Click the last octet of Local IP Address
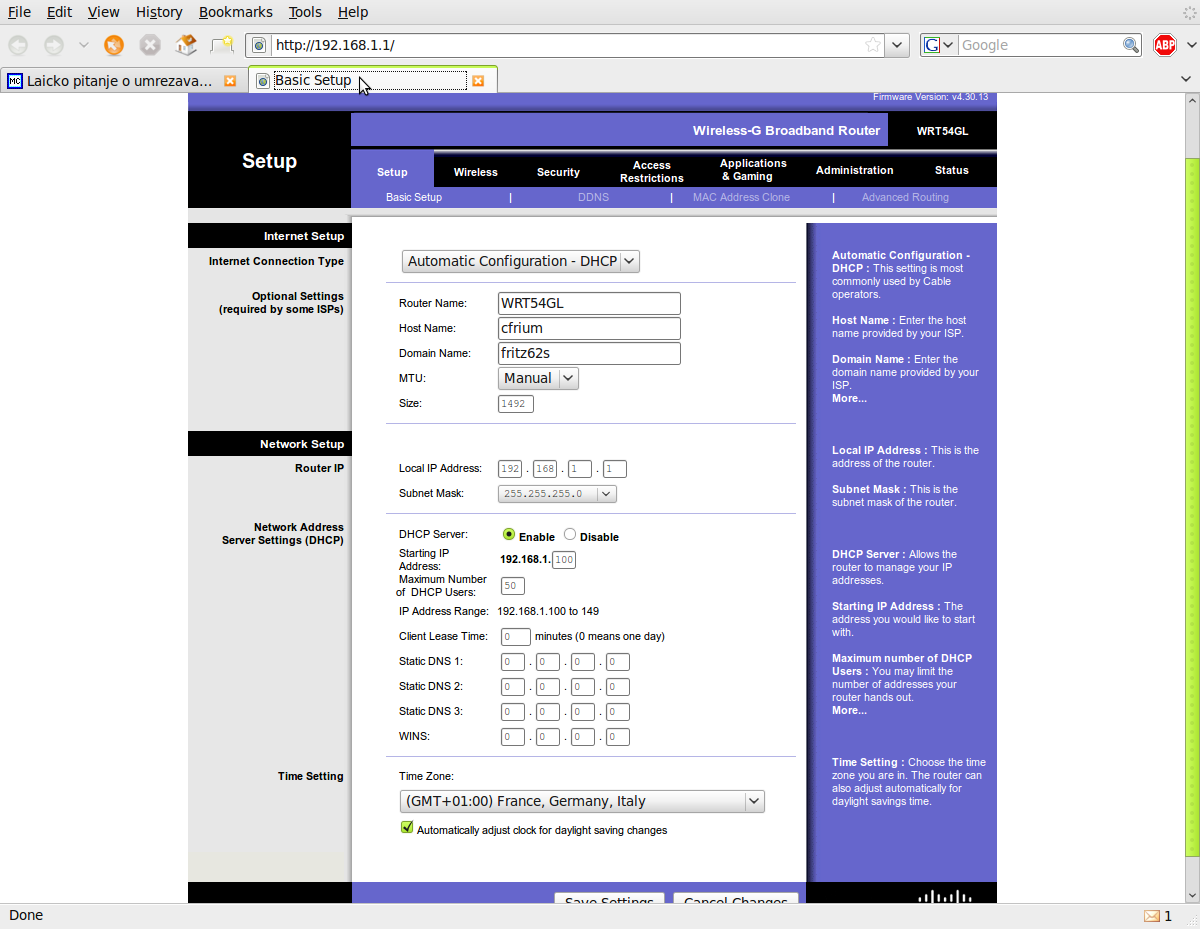 615,469
